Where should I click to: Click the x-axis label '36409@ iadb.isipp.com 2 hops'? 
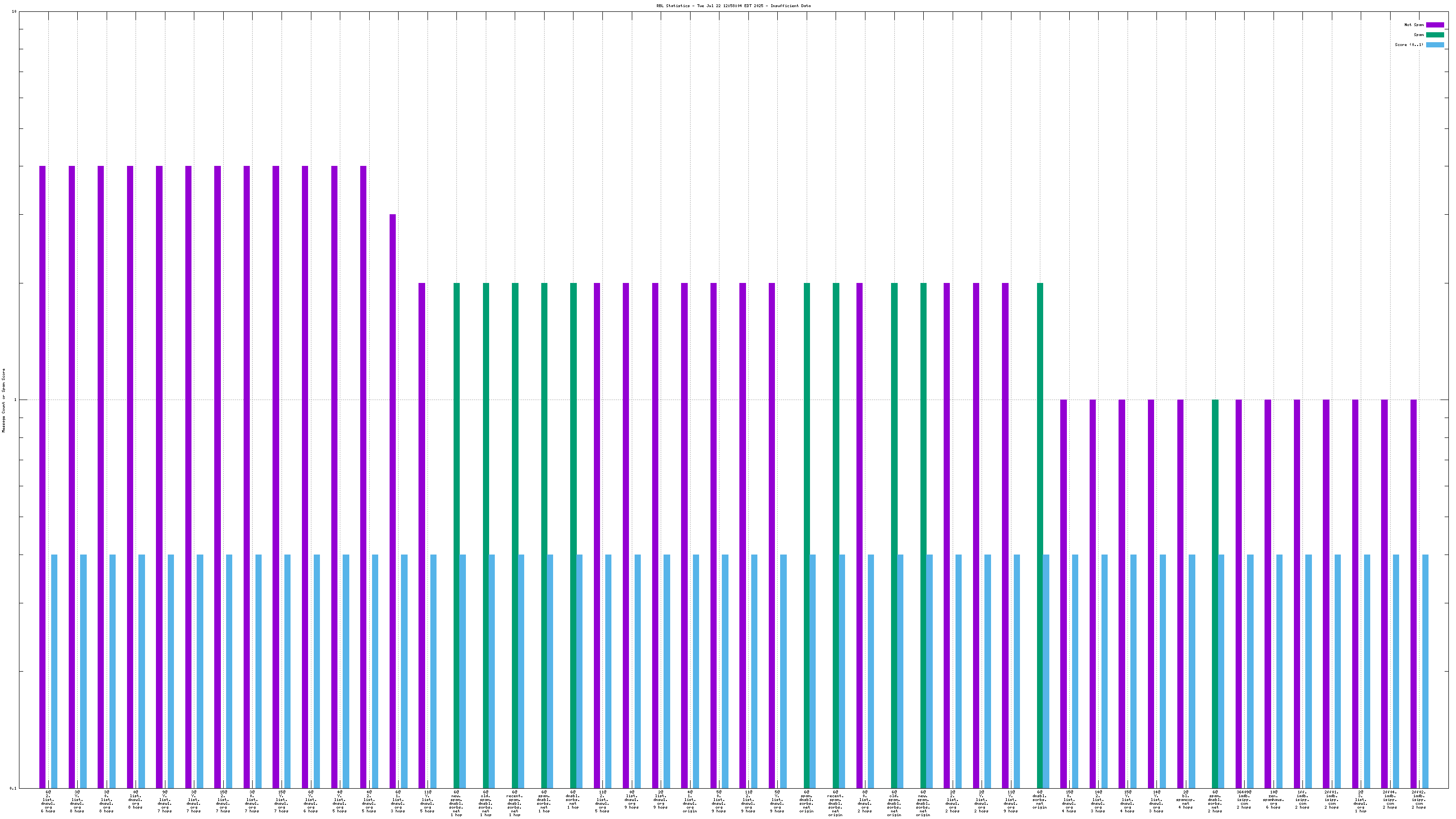pos(1244,800)
